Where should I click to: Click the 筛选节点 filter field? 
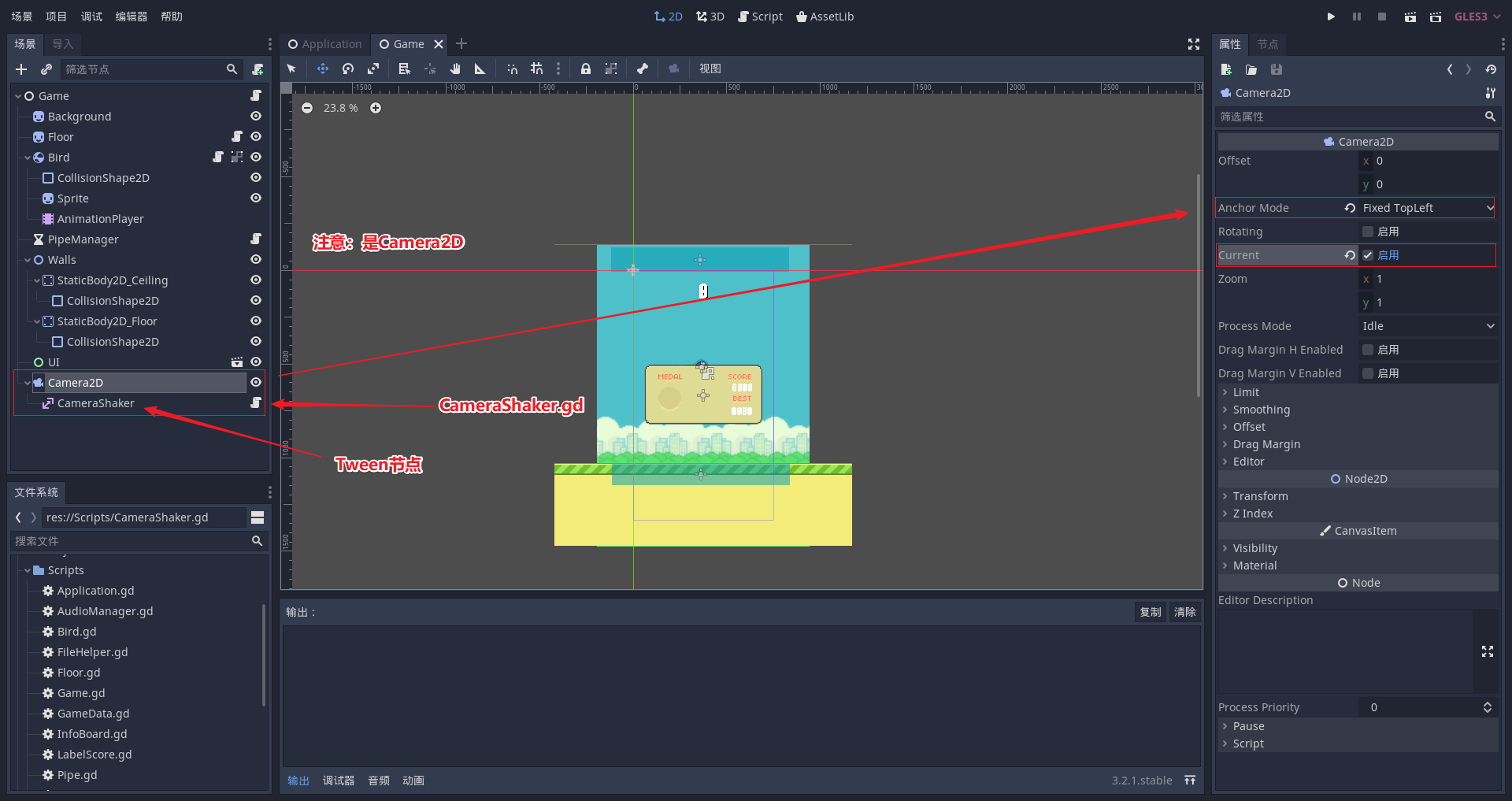point(152,69)
